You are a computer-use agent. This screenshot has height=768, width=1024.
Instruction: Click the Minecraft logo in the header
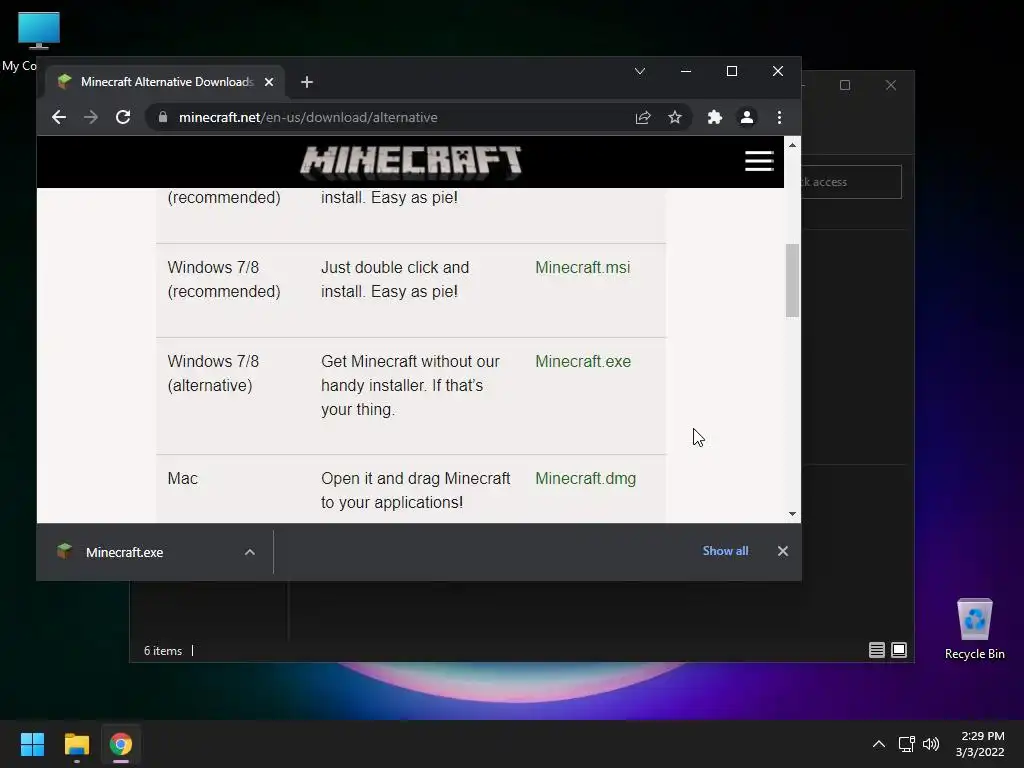(411, 162)
